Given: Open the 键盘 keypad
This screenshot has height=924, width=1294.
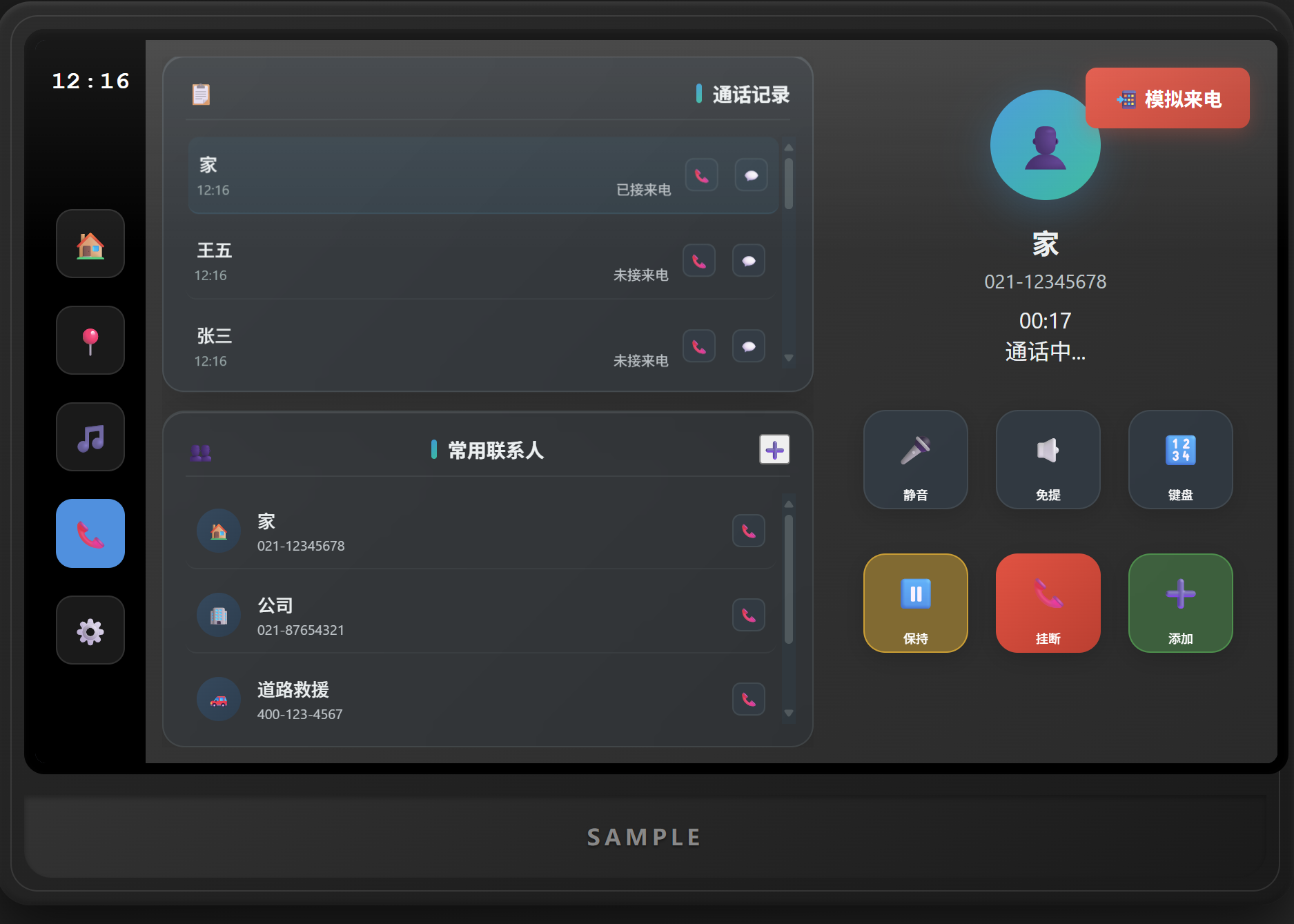Looking at the screenshot, I should 1181,460.
